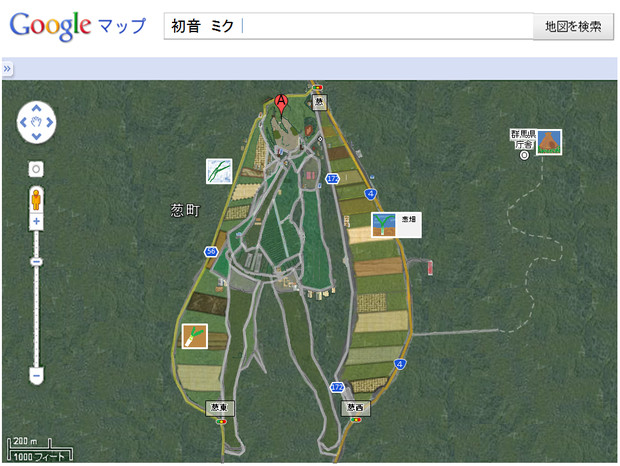
Task: Pan the map up with arrow
Action: tap(36, 108)
